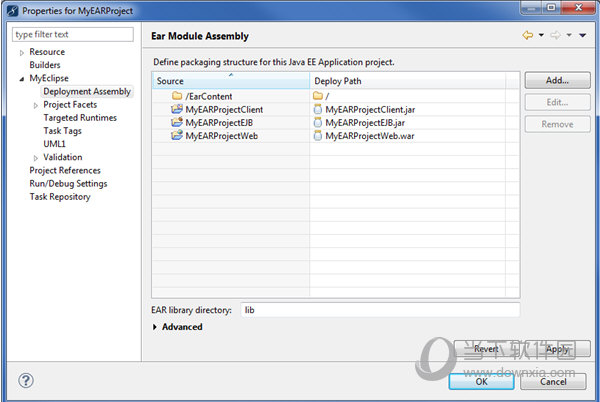Click the MyEARProjectWeb.war archive icon
Image resolution: width=600 pixels, height=402 pixels.
coord(318,135)
